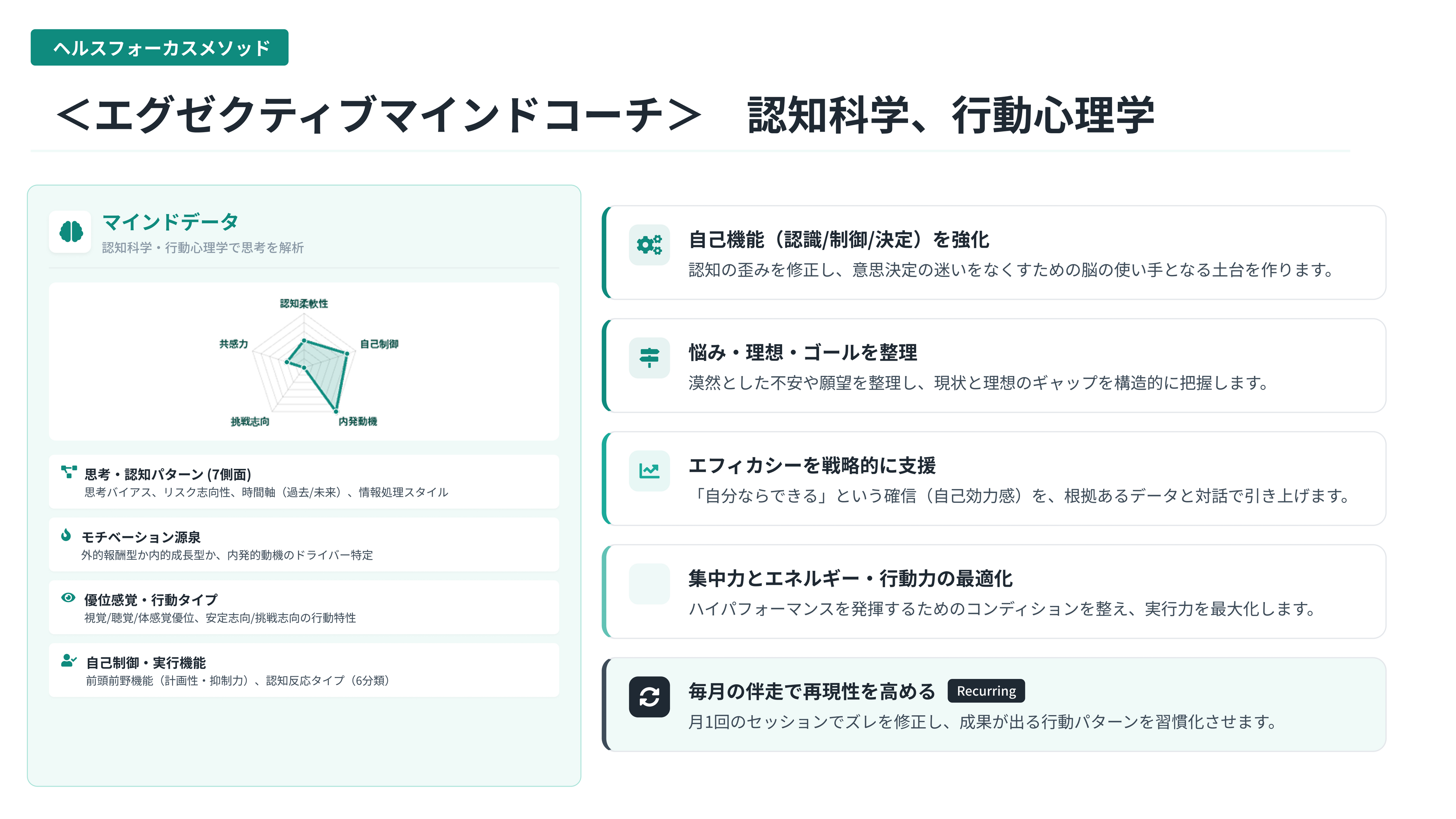Click the Recurring badge
Viewport: 1456px width, 819px height.
click(x=986, y=691)
